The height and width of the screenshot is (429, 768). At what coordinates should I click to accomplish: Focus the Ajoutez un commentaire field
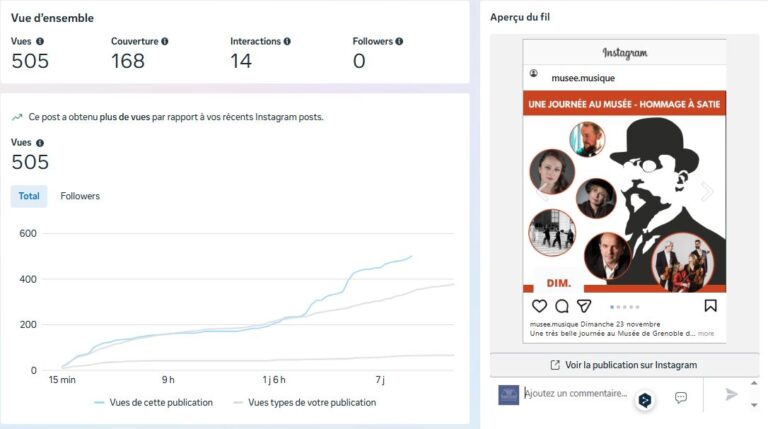tap(576, 393)
